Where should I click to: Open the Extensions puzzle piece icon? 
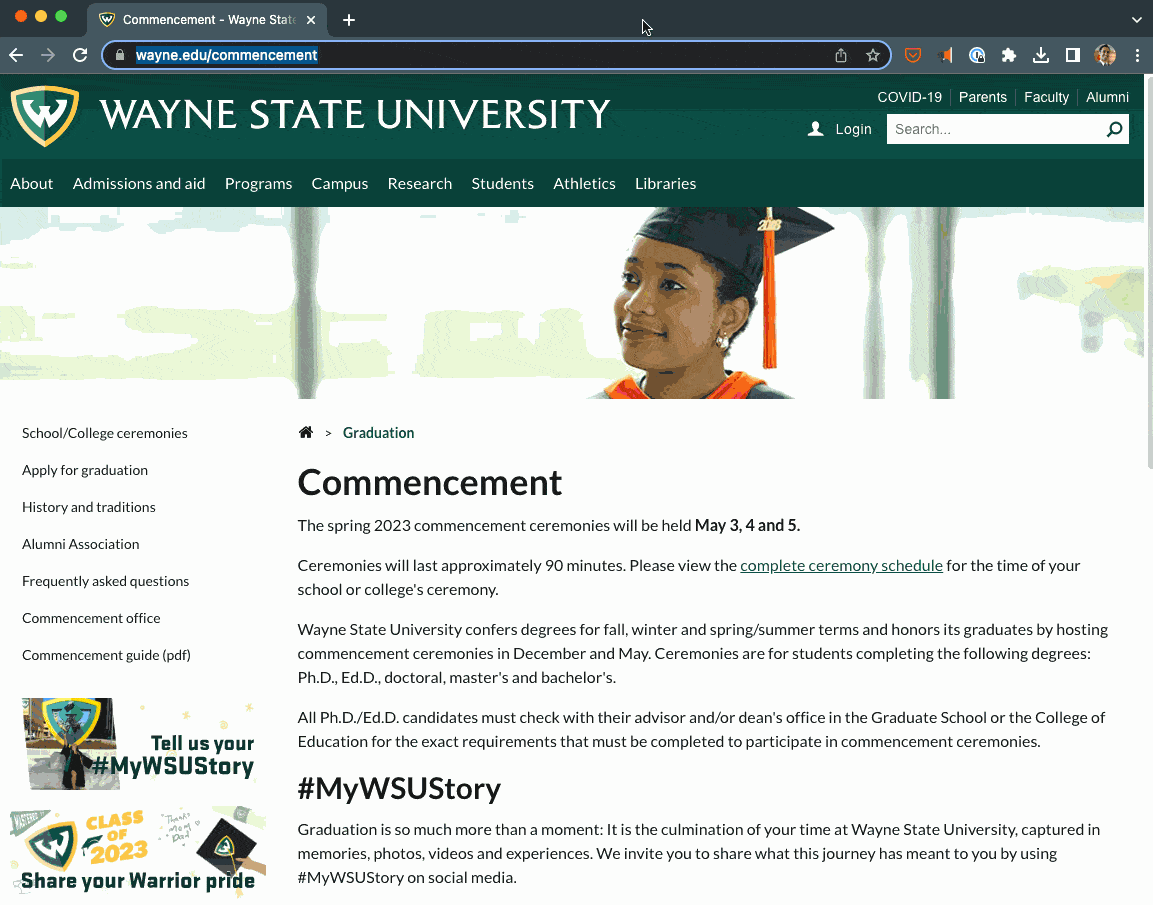pyautogui.click(x=1008, y=55)
